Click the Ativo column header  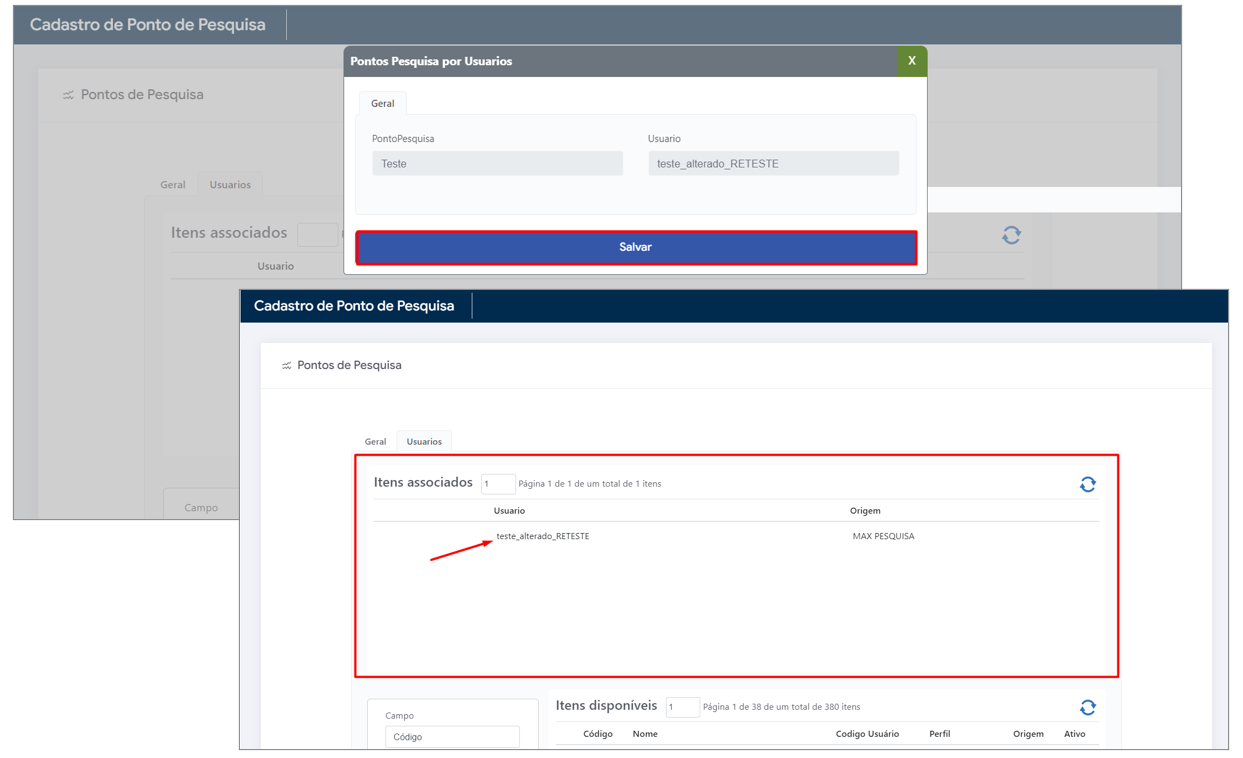(1074, 734)
